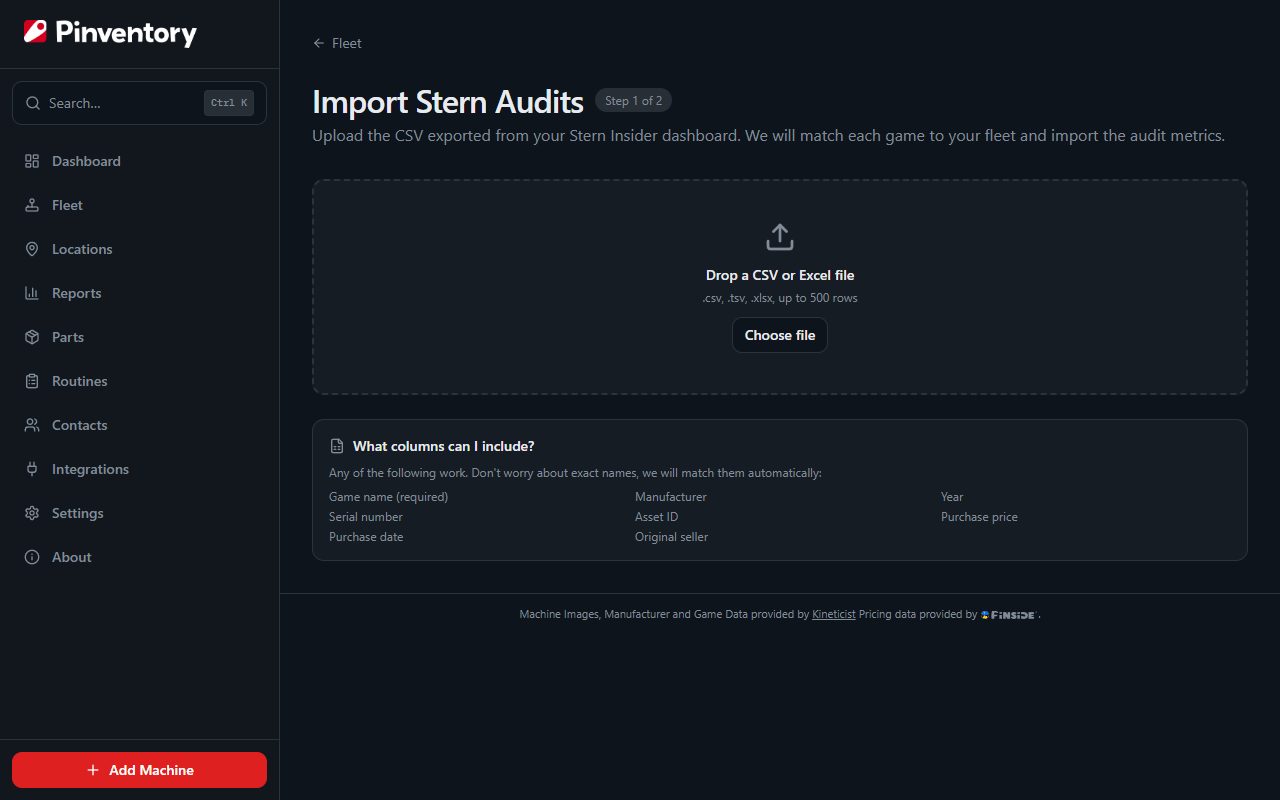Click the ".csv, .tsv, .xlsx, up to 500 rows" note
The image size is (1280, 800).
780,298
